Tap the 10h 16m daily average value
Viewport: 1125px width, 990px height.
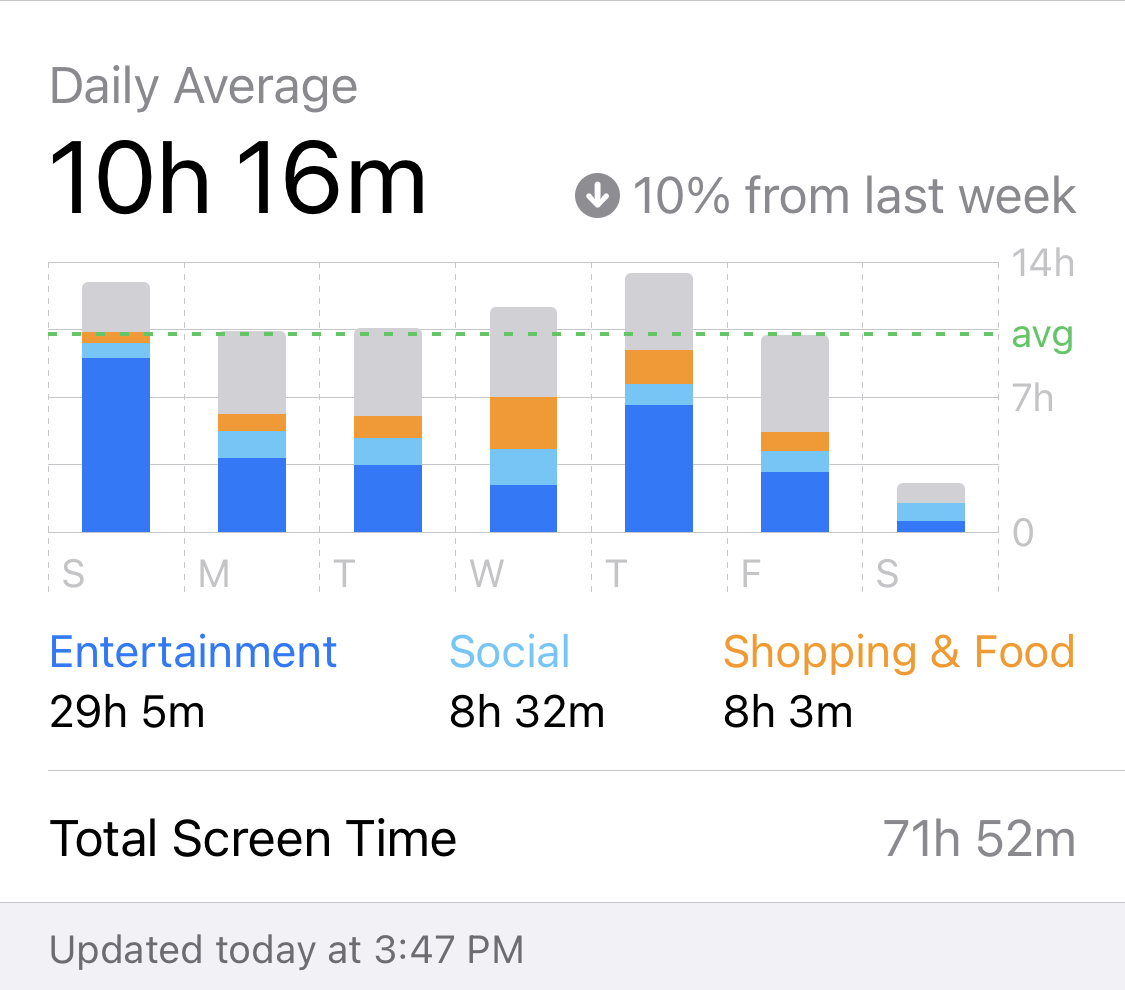tap(237, 178)
